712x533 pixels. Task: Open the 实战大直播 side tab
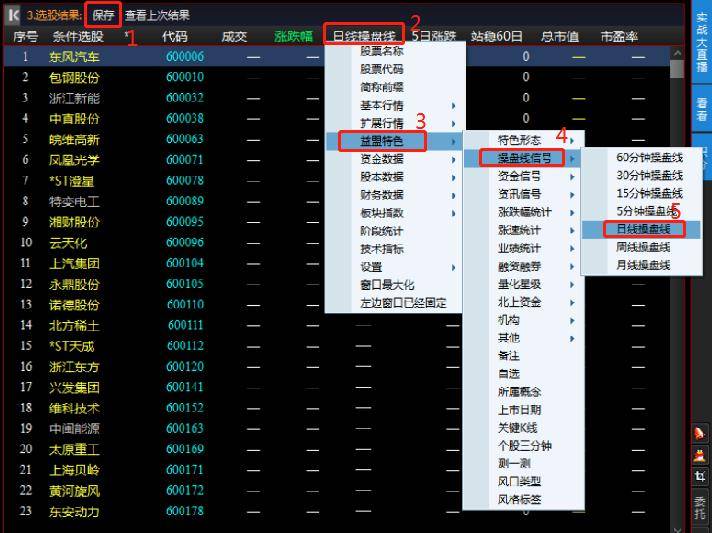[x=702, y=42]
